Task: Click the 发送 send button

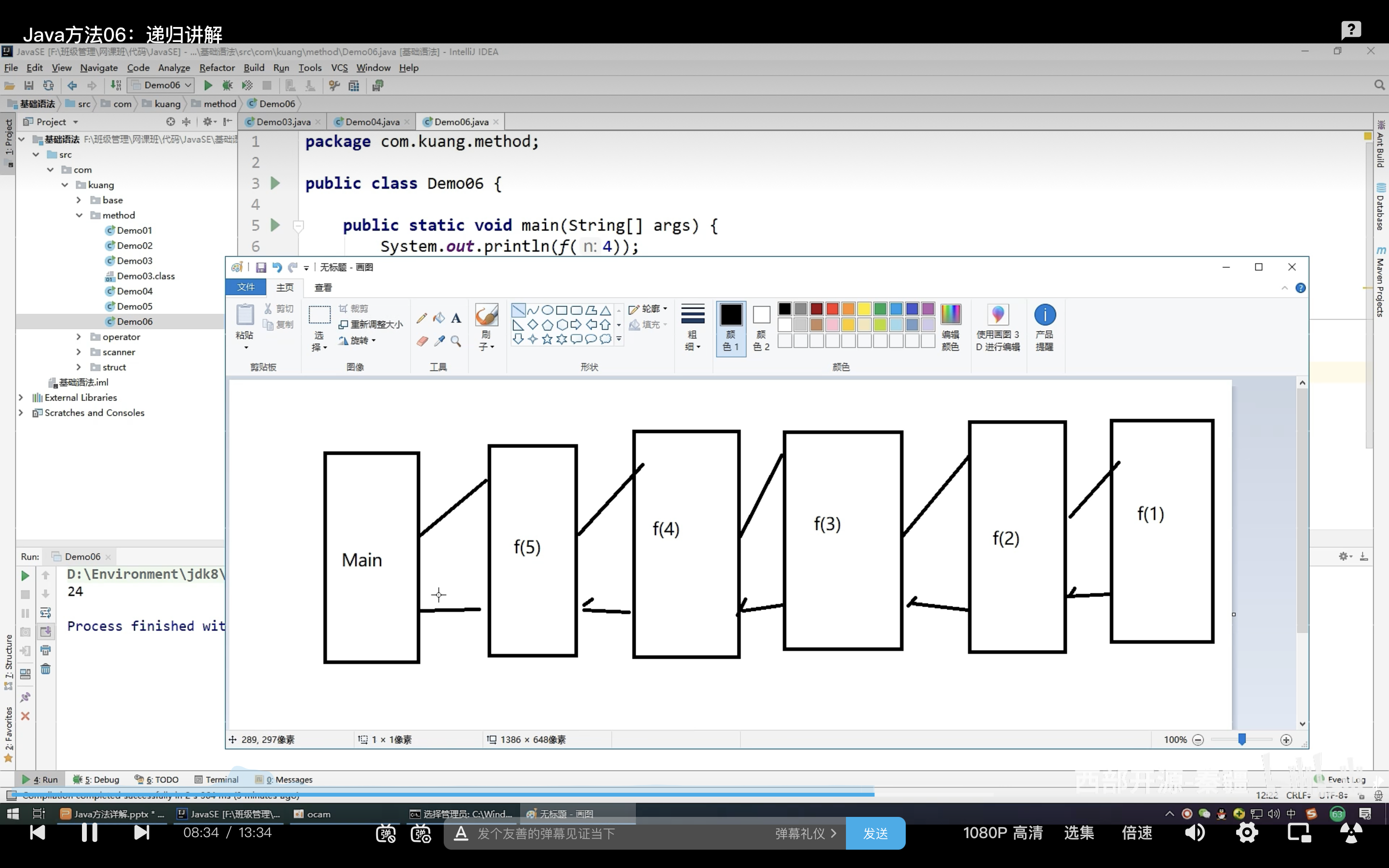Action: pyautogui.click(x=875, y=834)
